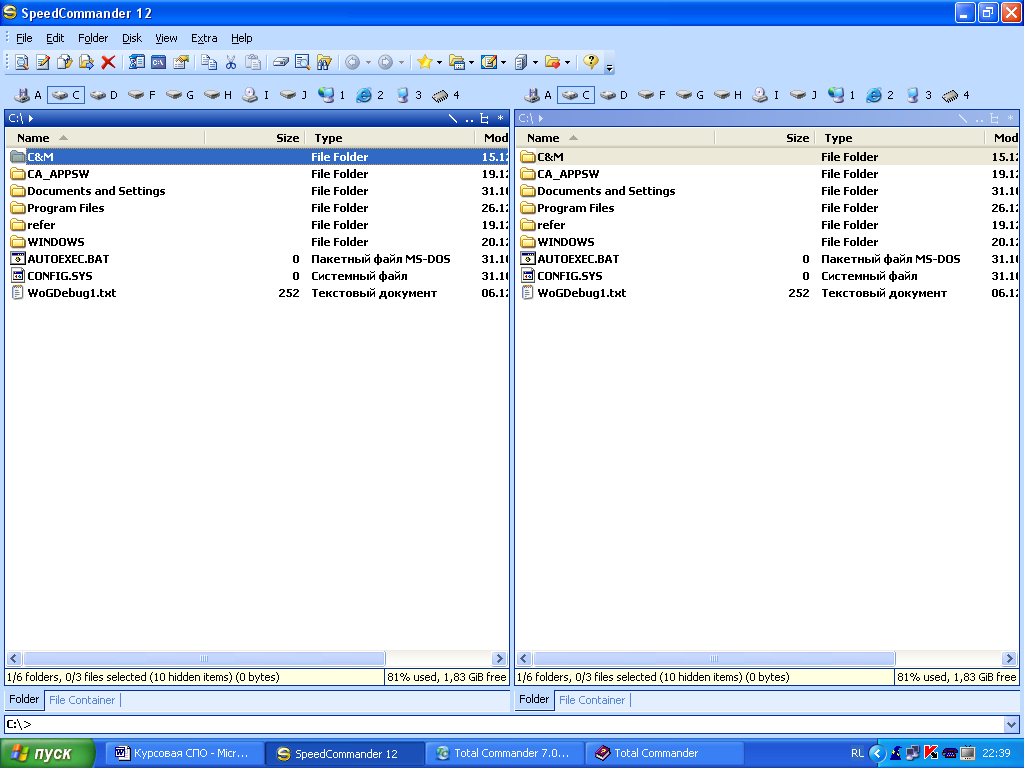
Task: Expand the back navigation history arrow
Action: click(368, 62)
